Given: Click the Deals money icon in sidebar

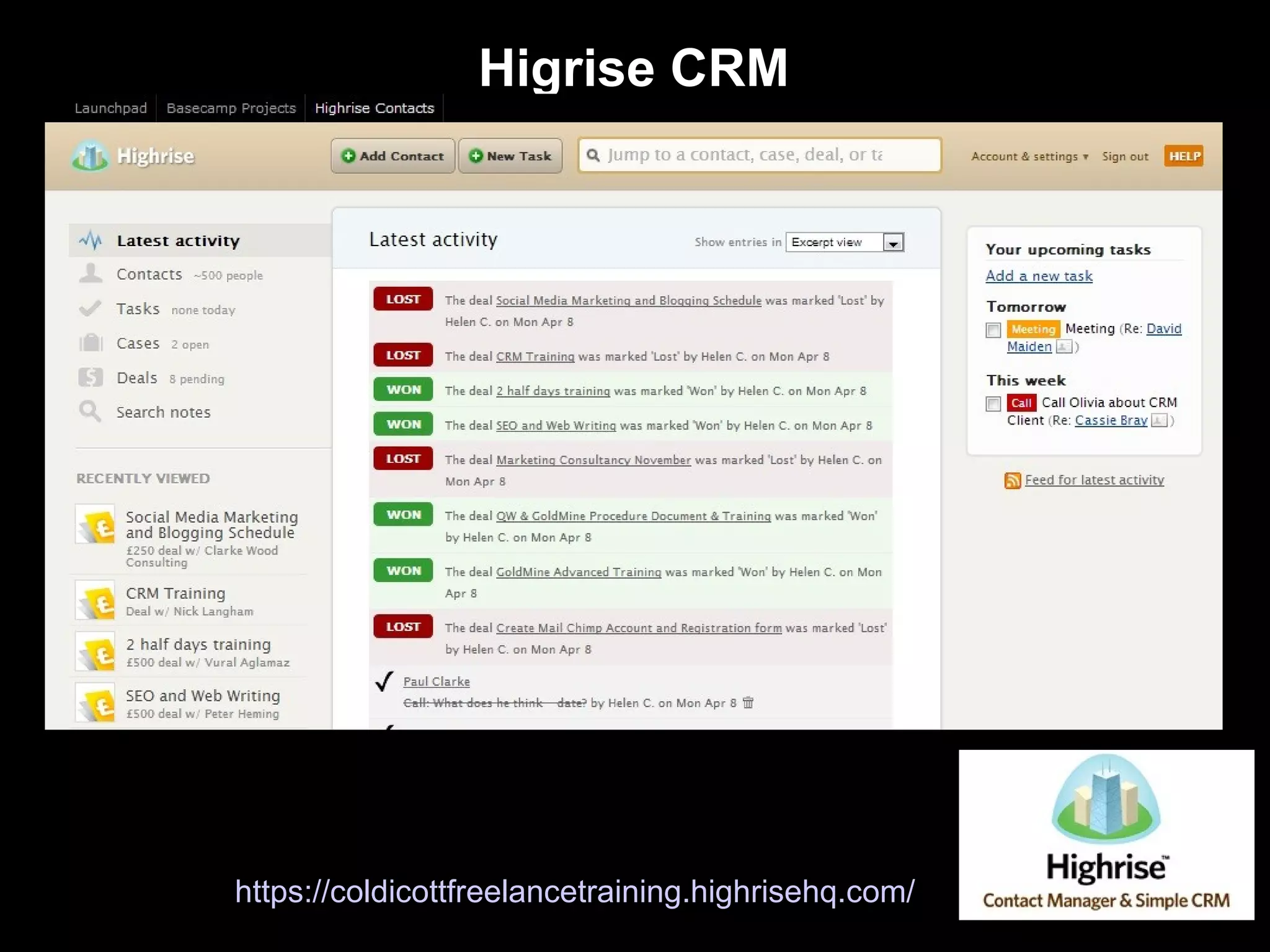Looking at the screenshot, I should (x=91, y=377).
